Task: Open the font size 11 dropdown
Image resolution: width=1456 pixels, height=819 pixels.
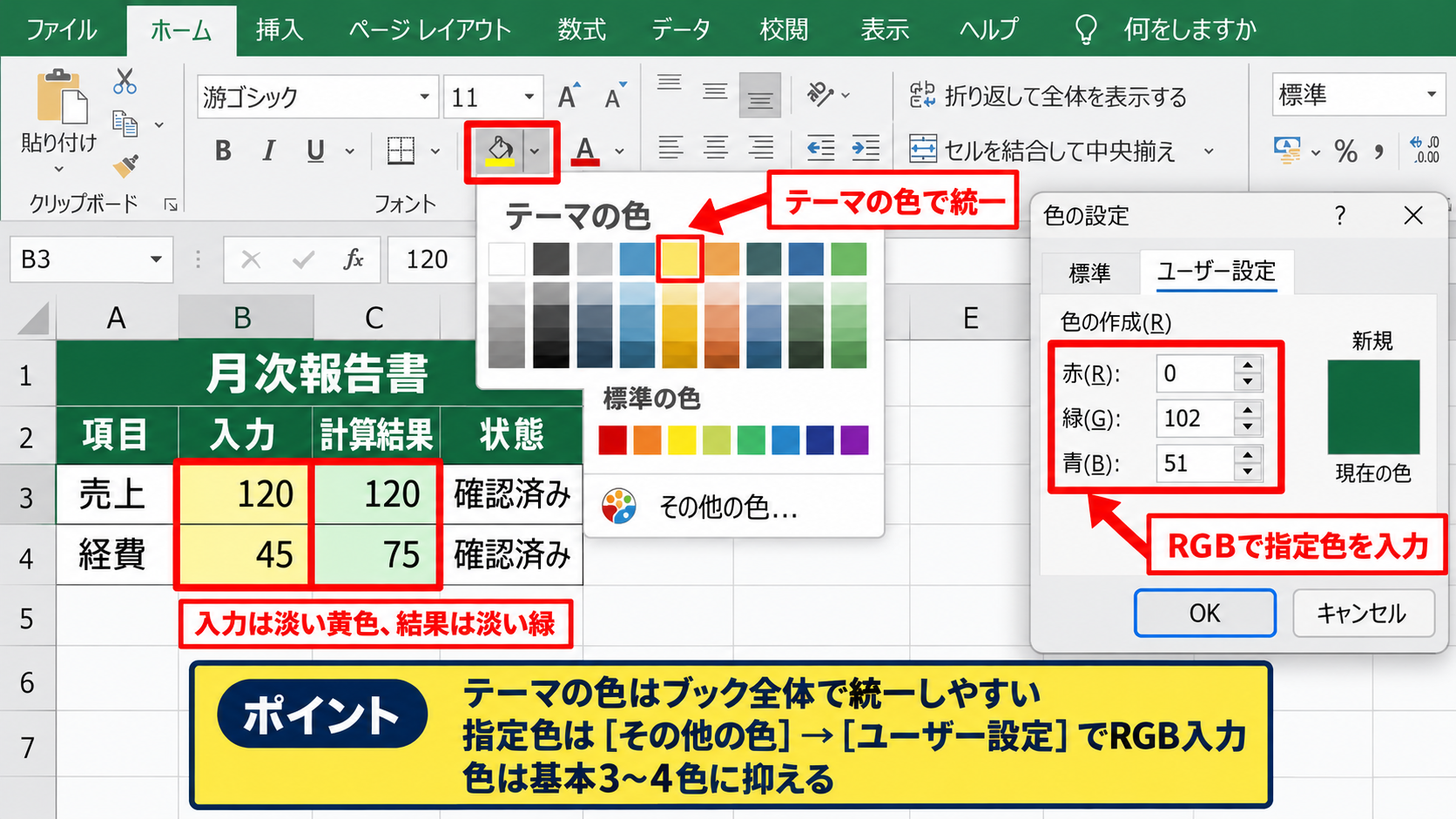Action: 529,97
